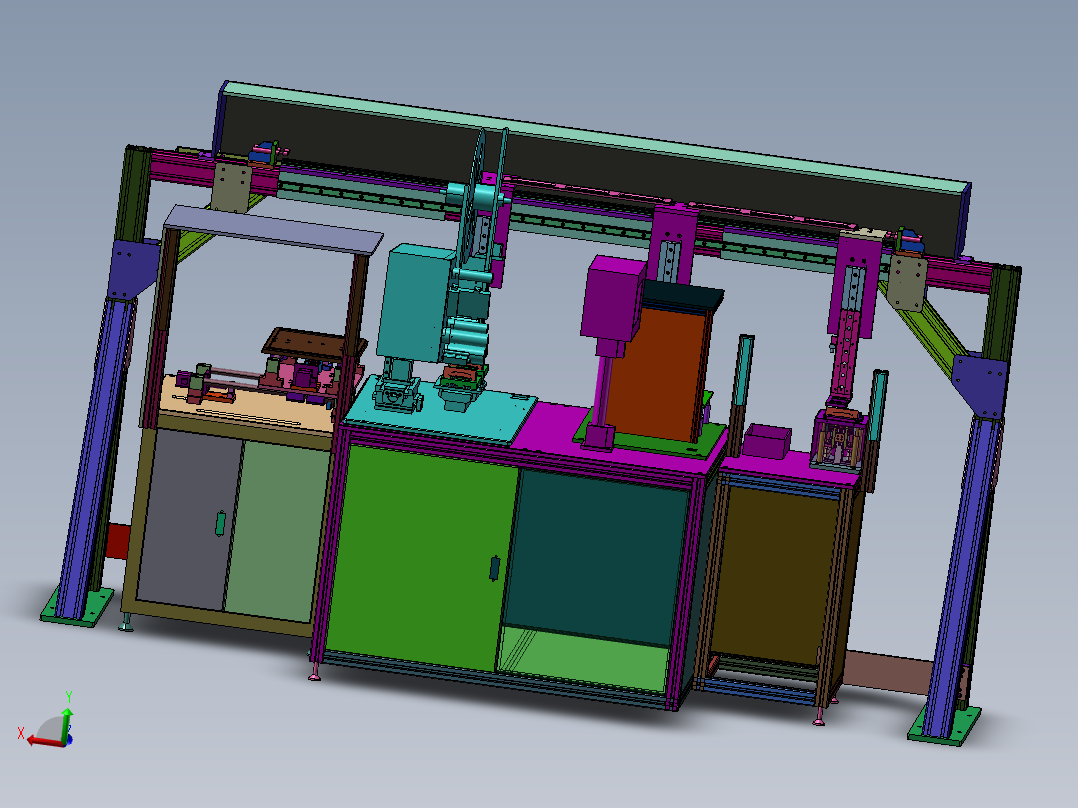Select the gray left door of the left cabinet

[190, 520]
